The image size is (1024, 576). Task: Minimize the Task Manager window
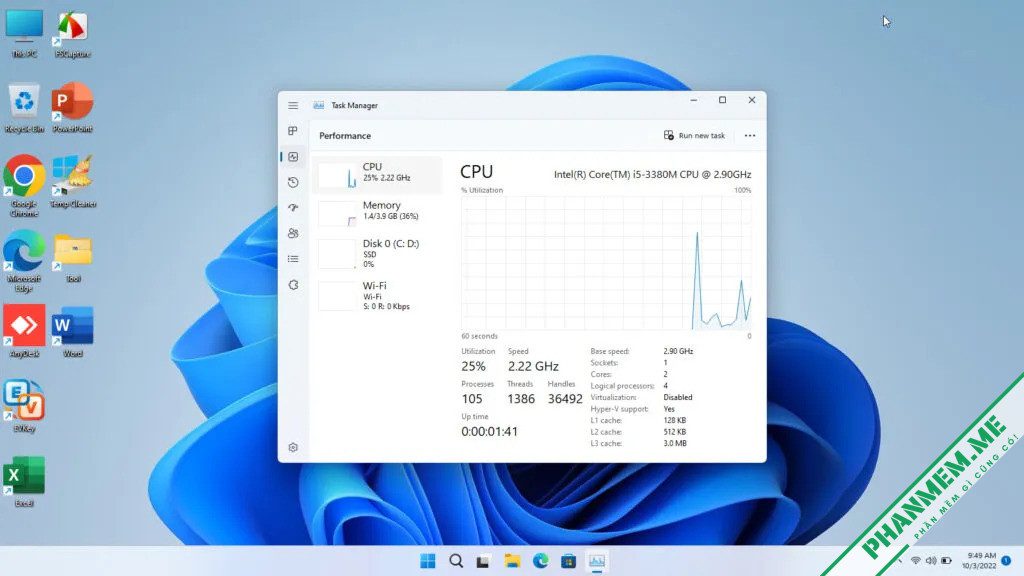(x=694, y=100)
